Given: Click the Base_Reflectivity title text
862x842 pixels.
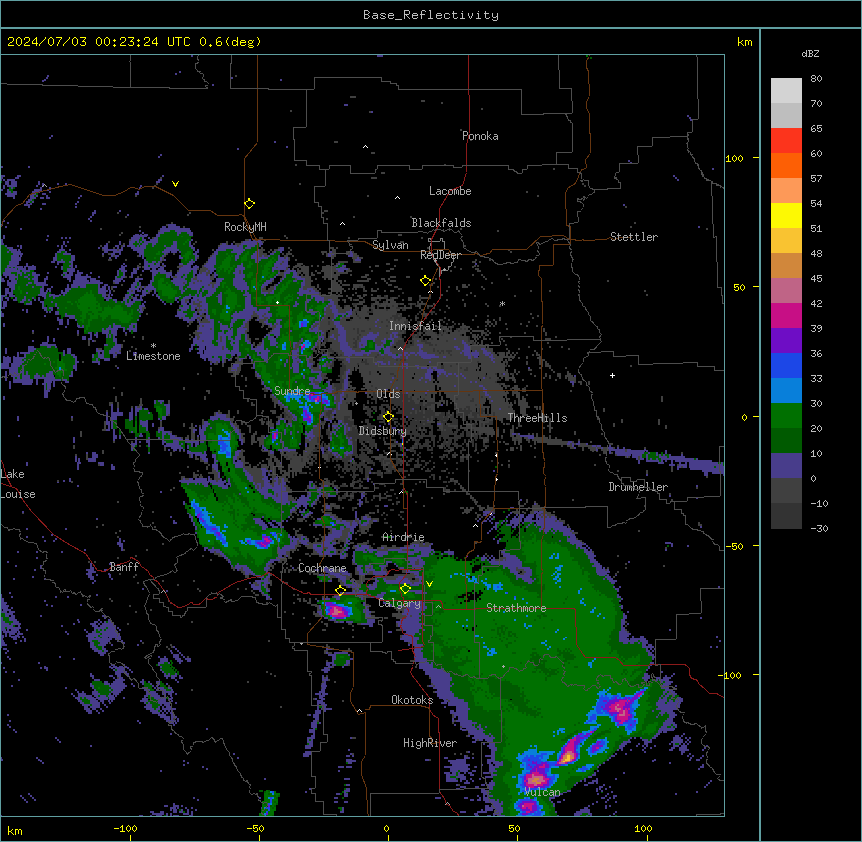Looking at the screenshot, I should [x=431, y=15].
